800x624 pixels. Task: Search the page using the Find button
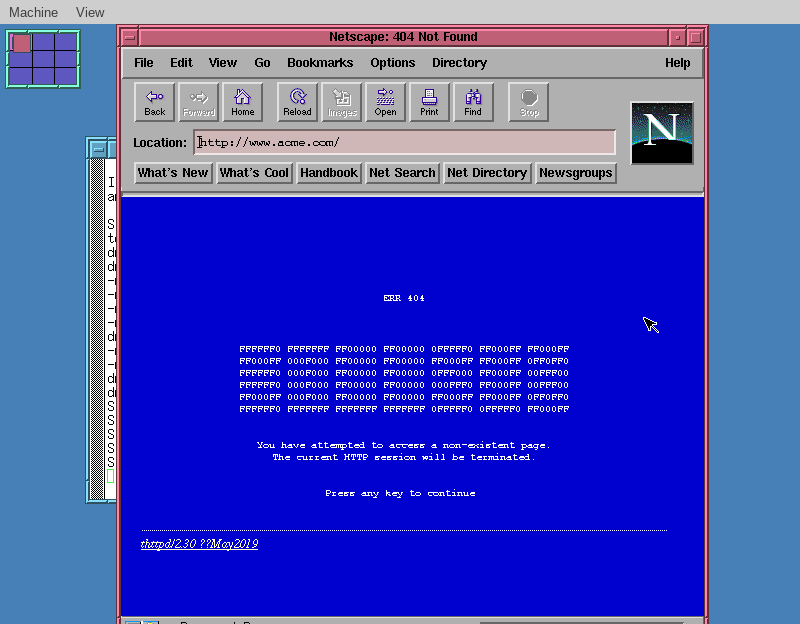coord(473,102)
